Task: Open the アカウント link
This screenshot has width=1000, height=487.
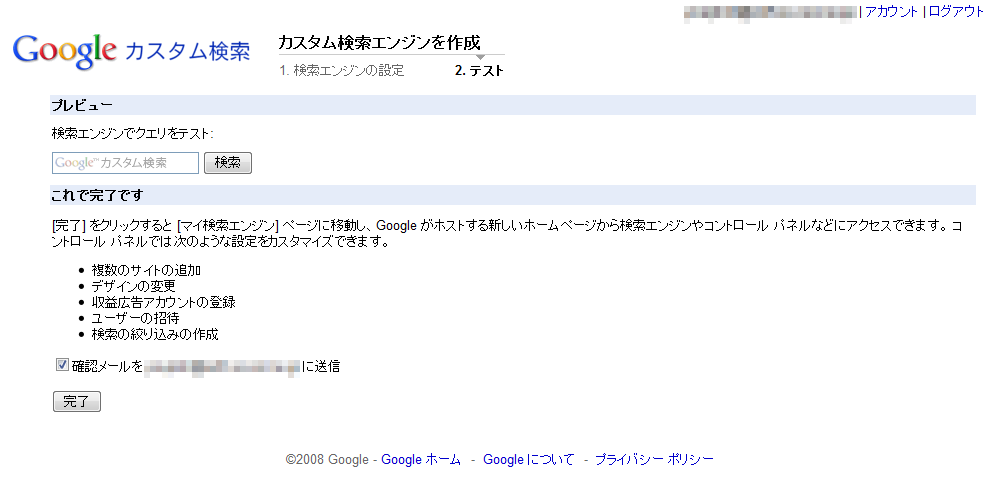Action: 892,11
